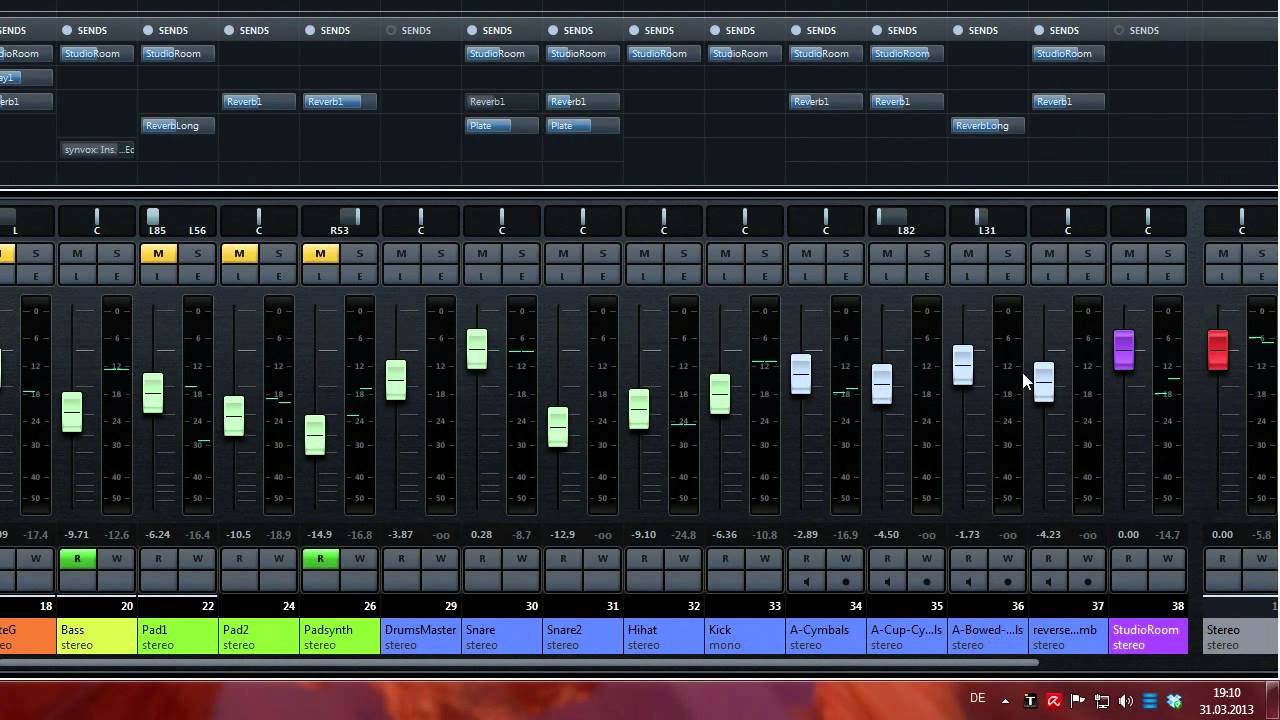The image size is (1280, 720).
Task: Click record enable dot on A-Cymbals channel
Action: pyautogui.click(x=846, y=581)
